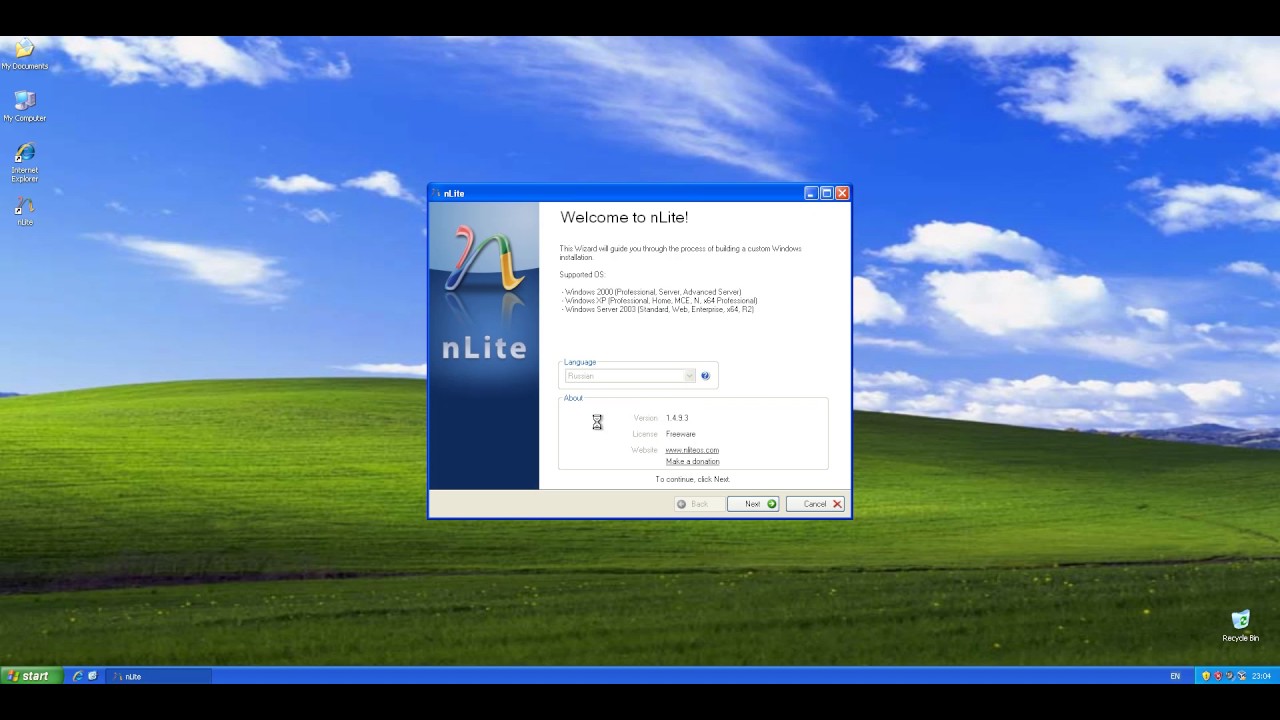Minimize the nLite window

point(811,193)
